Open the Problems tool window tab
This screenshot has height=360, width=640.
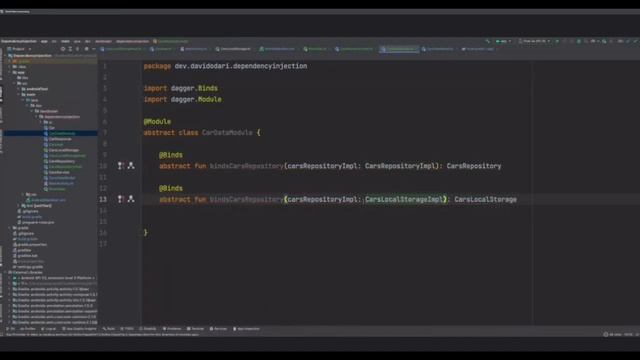(x=172, y=329)
